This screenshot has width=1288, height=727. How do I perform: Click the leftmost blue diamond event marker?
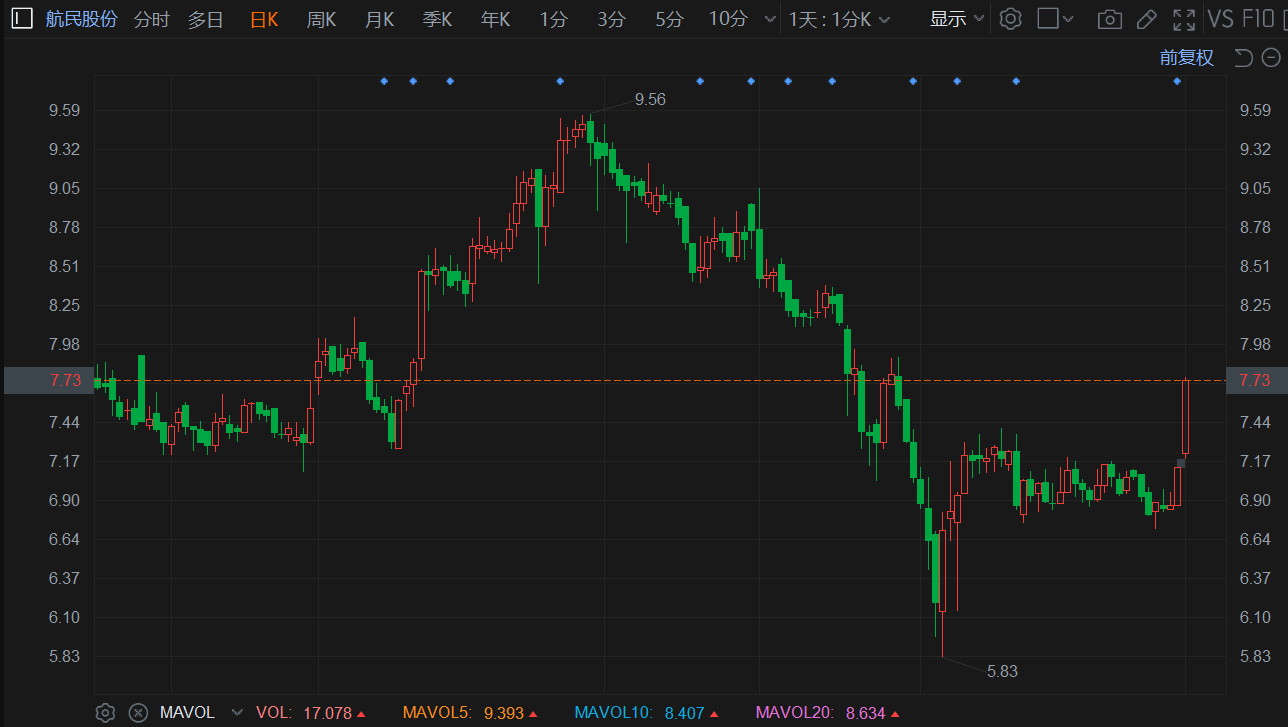tap(384, 81)
